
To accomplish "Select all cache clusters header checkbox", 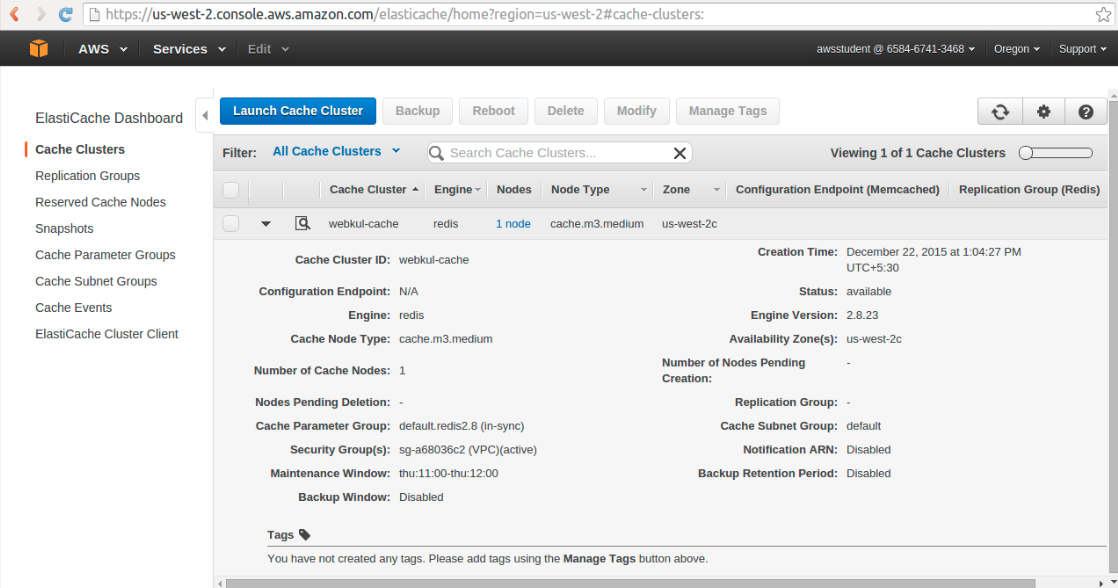I will 230,190.
